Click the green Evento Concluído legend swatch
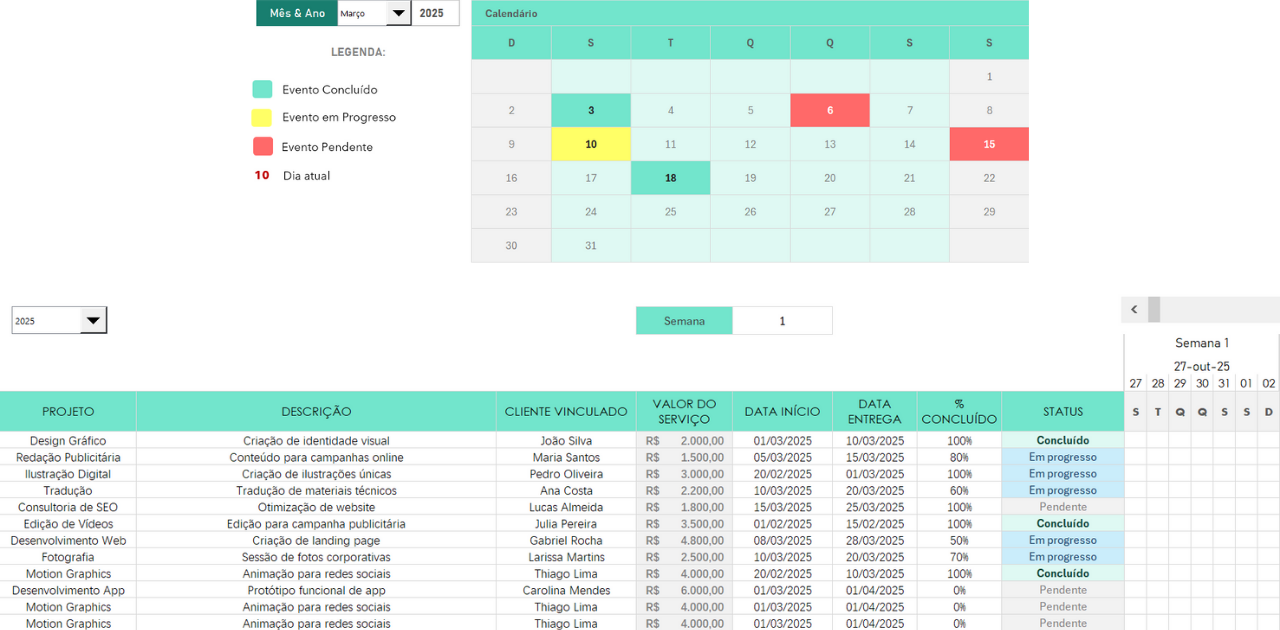 pos(262,90)
